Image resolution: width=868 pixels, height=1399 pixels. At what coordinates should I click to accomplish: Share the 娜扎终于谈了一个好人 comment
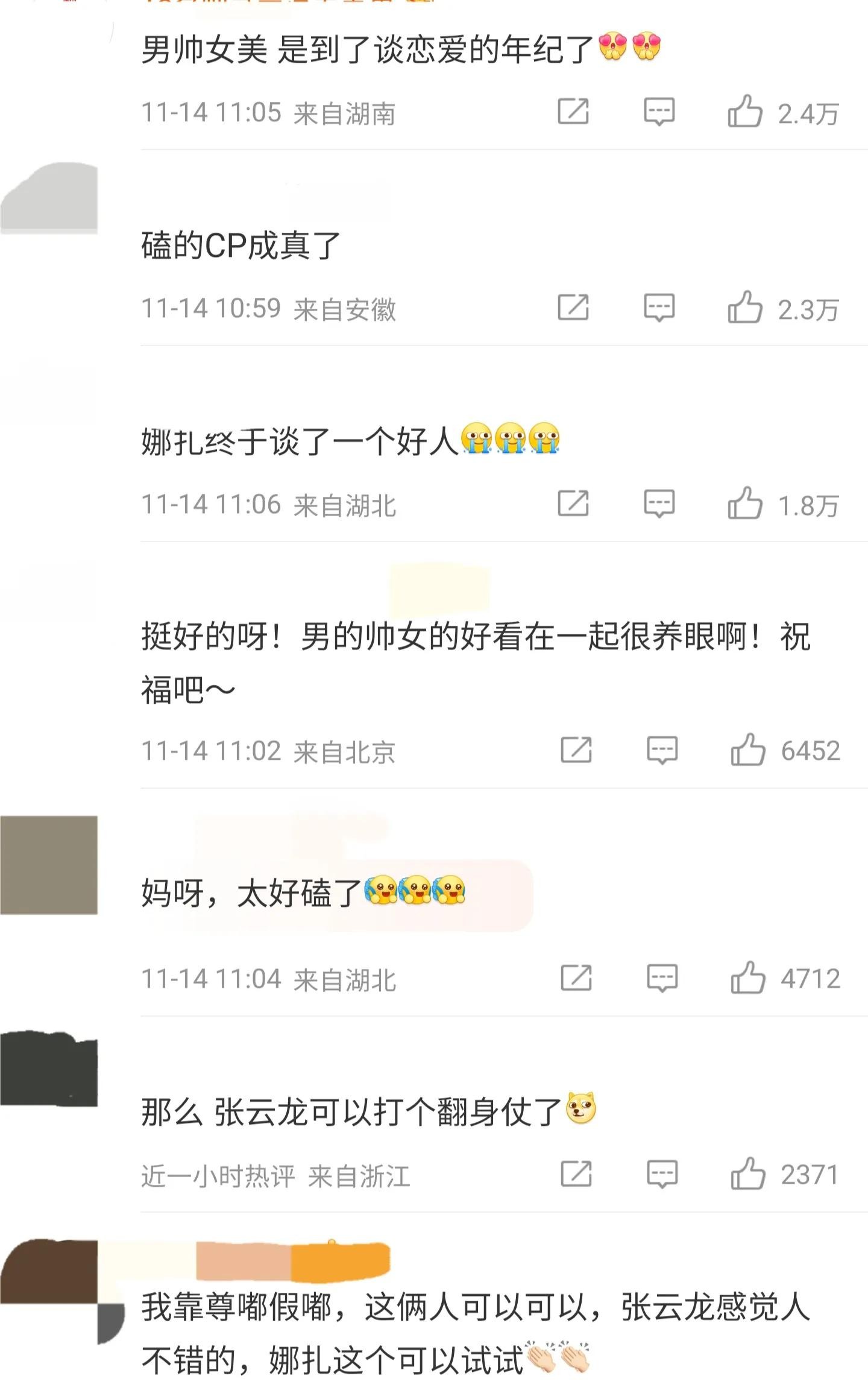(573, 504)
